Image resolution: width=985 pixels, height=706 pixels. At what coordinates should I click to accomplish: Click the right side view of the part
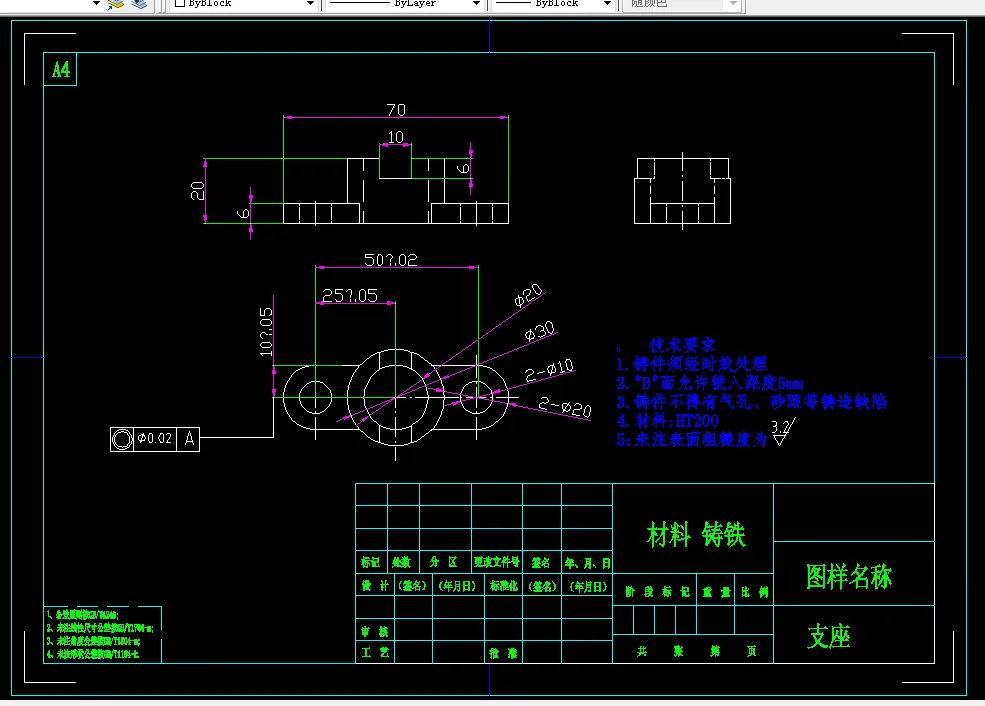pyautogui.click(x=682, y=191)
